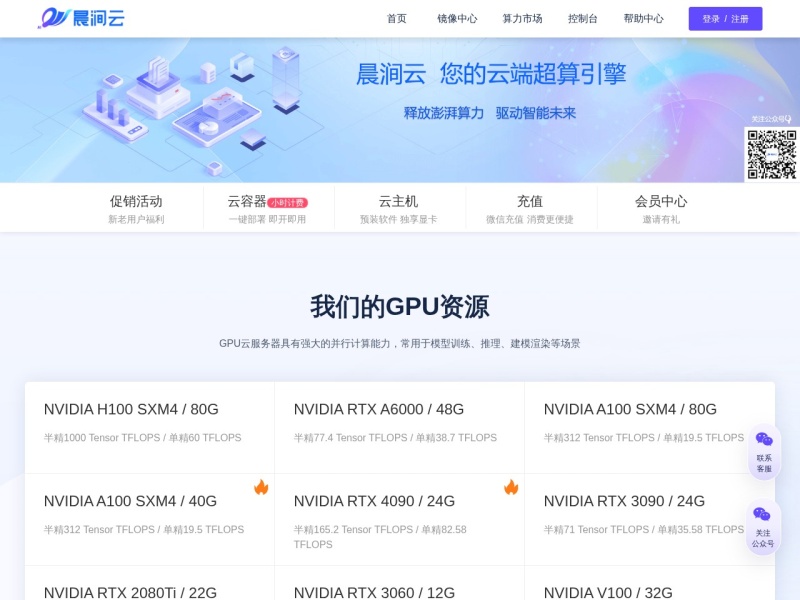Click the flame icon on A100 40G card
800x600 pixels.
(261, 487)
